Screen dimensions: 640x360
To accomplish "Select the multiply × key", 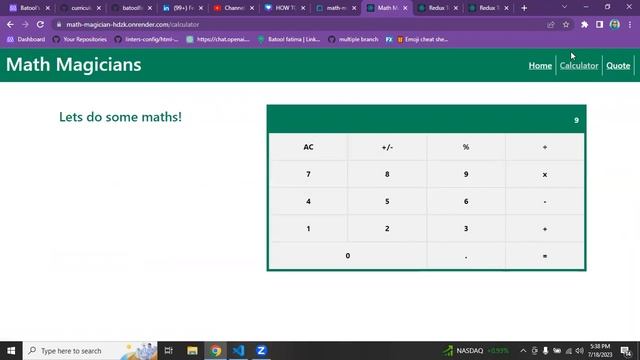I will [544, 174].
